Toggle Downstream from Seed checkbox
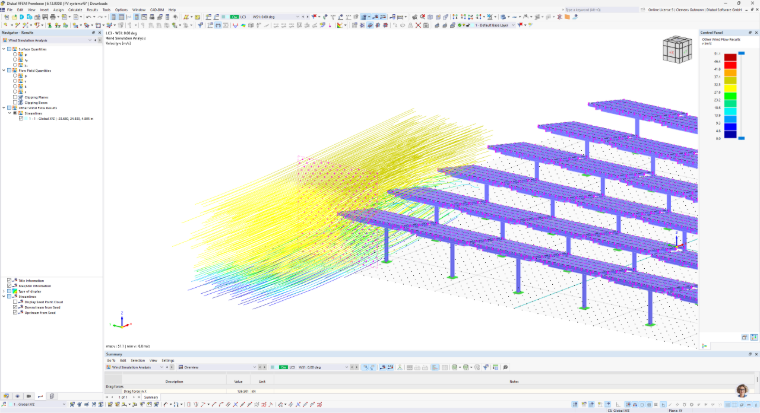The height and width of the screenshot is (413, 760). point(15,307)
